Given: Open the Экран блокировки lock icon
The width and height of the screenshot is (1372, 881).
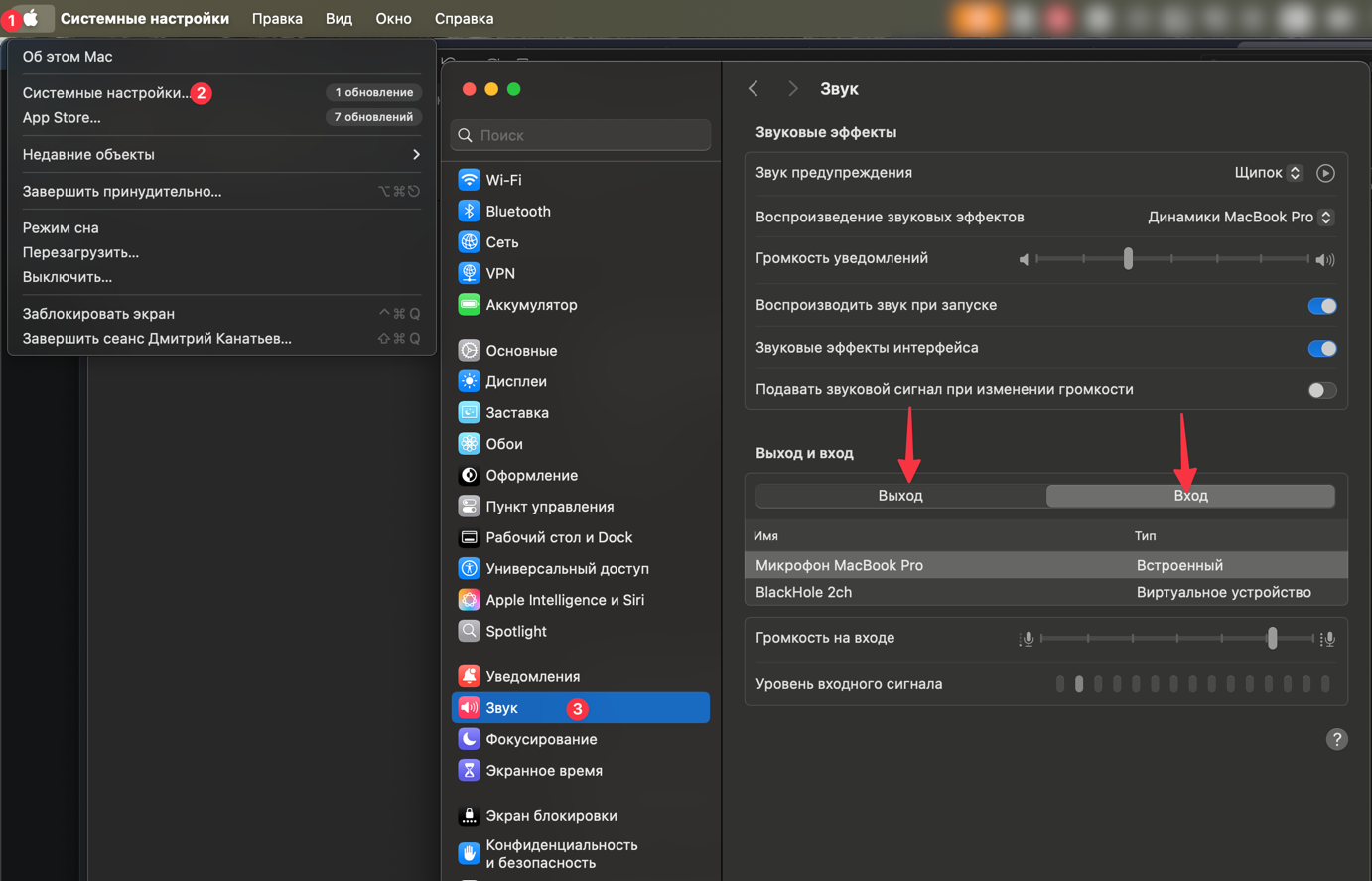Looking at the screenshot, I should coord(469,816).
